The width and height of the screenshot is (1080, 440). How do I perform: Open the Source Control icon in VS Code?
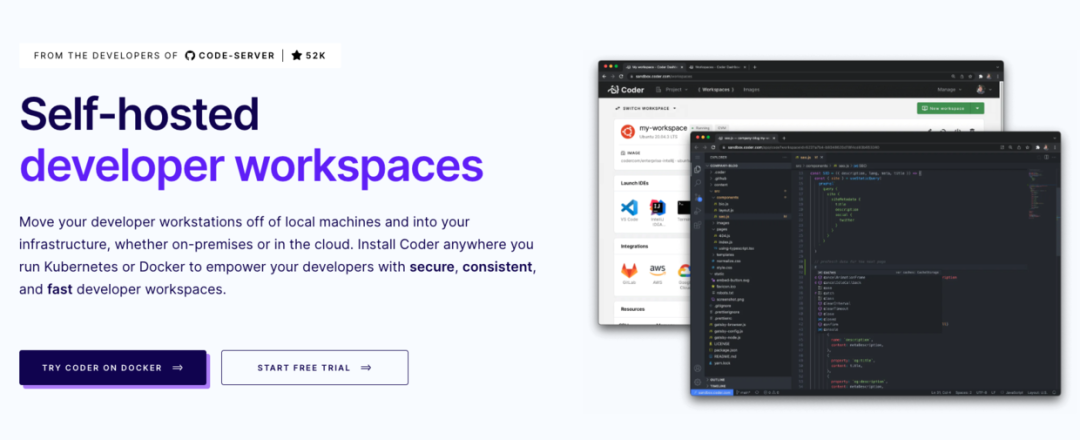tap(697, 197)
